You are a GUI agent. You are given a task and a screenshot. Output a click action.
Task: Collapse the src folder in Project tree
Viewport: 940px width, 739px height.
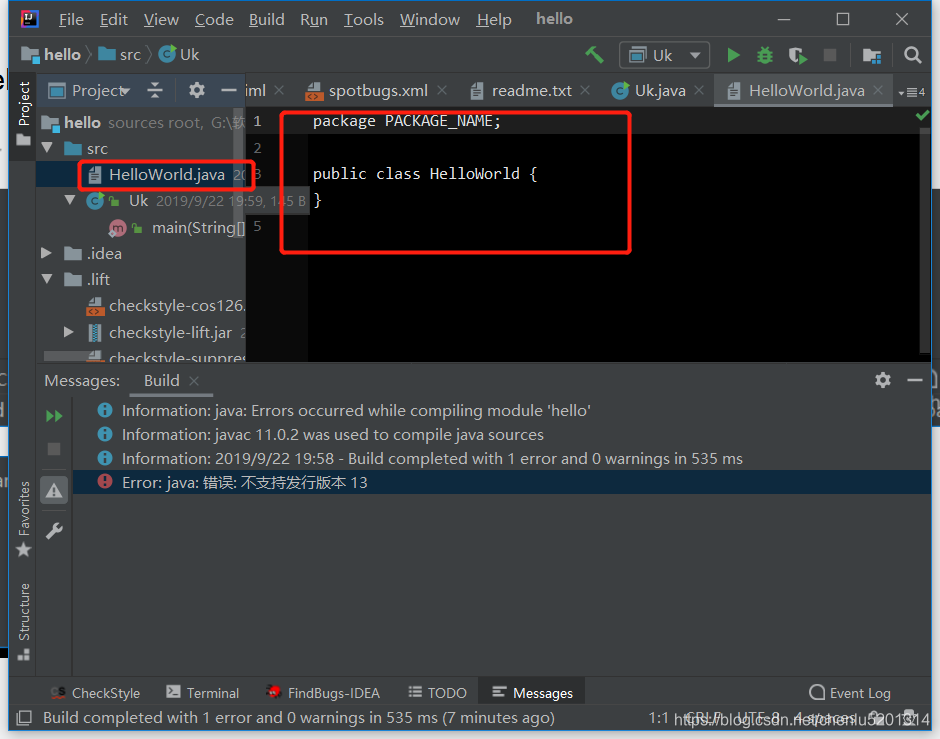(48, 148)
